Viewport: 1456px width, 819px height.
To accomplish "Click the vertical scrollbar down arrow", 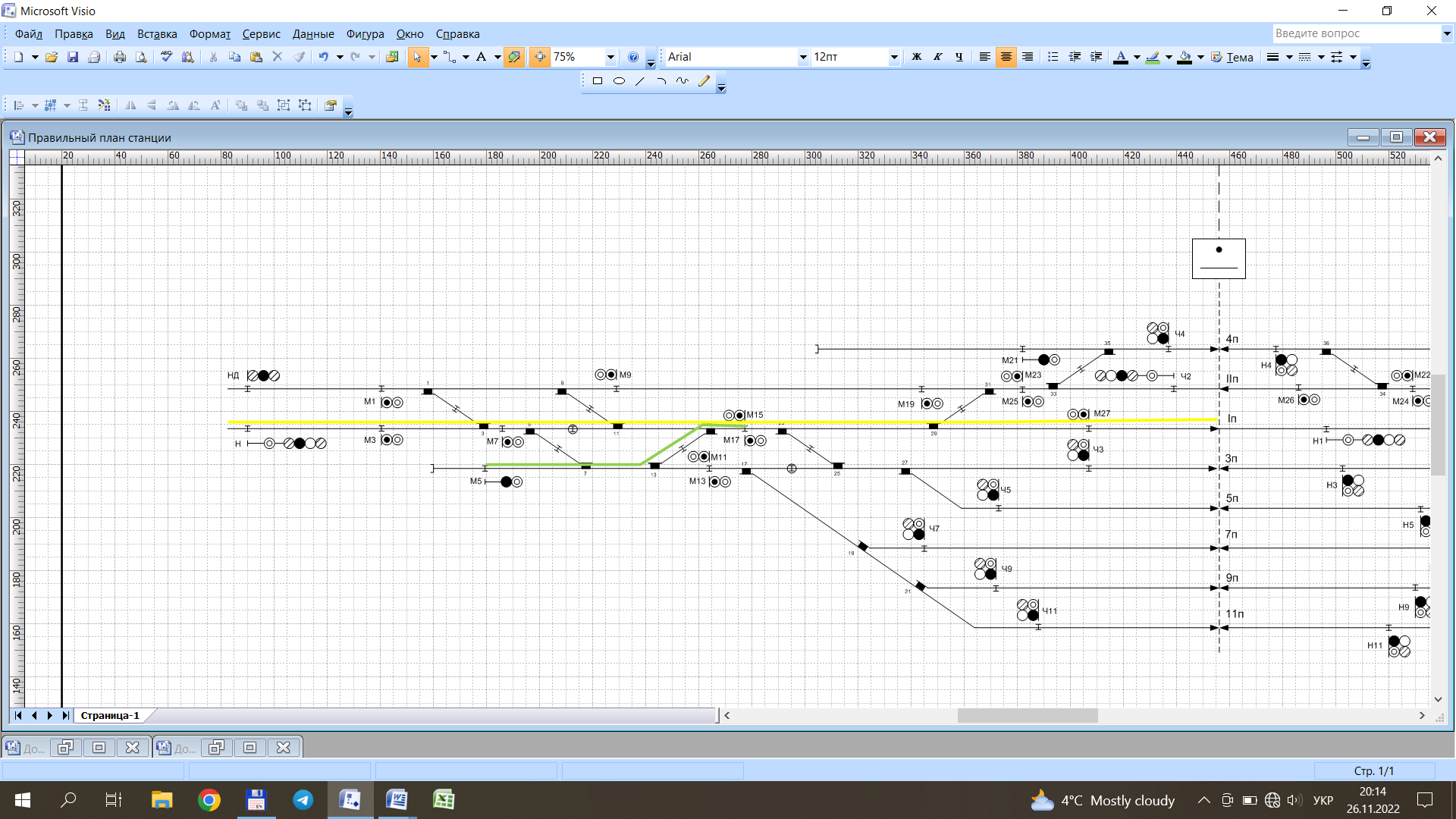I will pos(1438,699).
